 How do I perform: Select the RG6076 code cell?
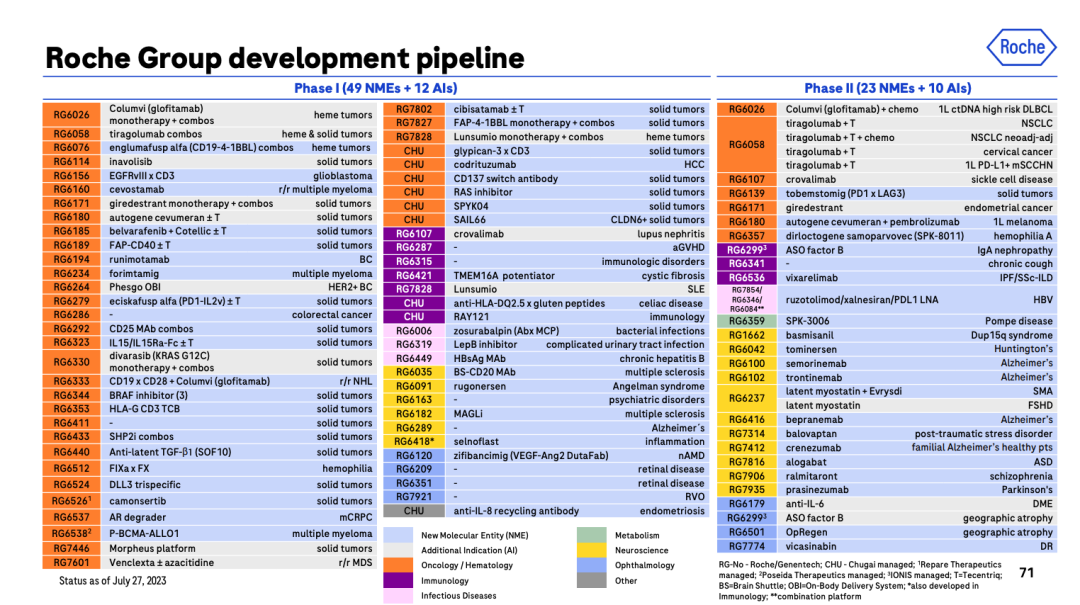[x=72, y=147]
